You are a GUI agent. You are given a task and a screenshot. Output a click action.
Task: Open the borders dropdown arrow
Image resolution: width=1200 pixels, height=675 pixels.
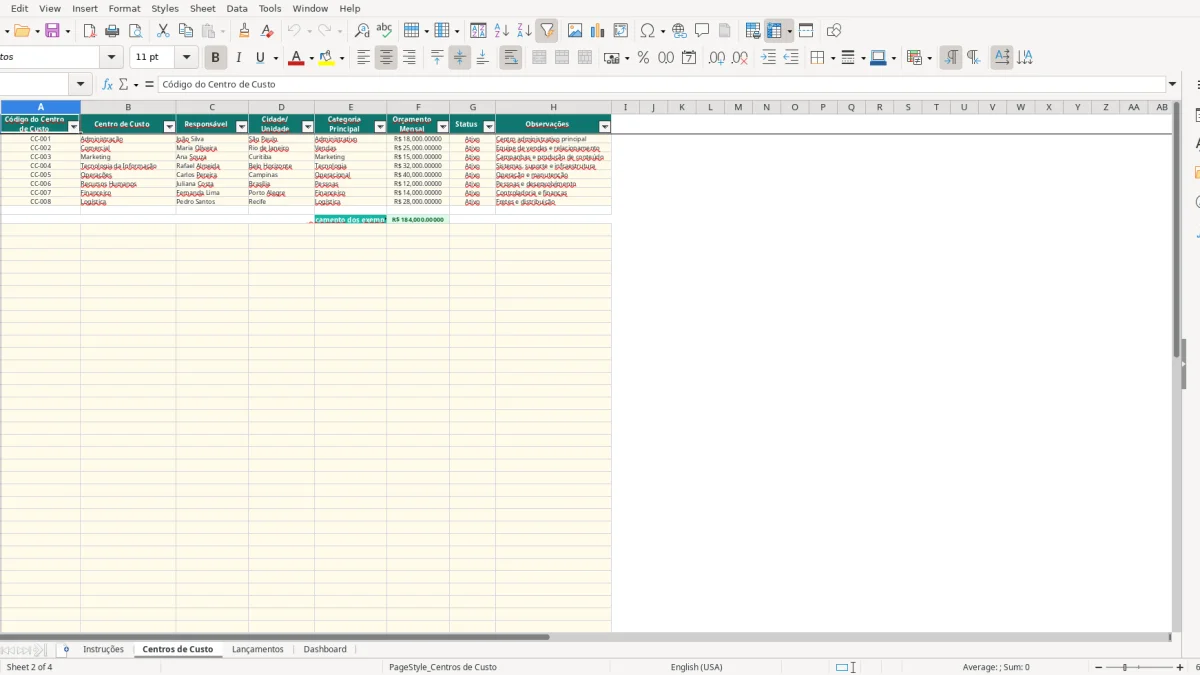point(831,58)
